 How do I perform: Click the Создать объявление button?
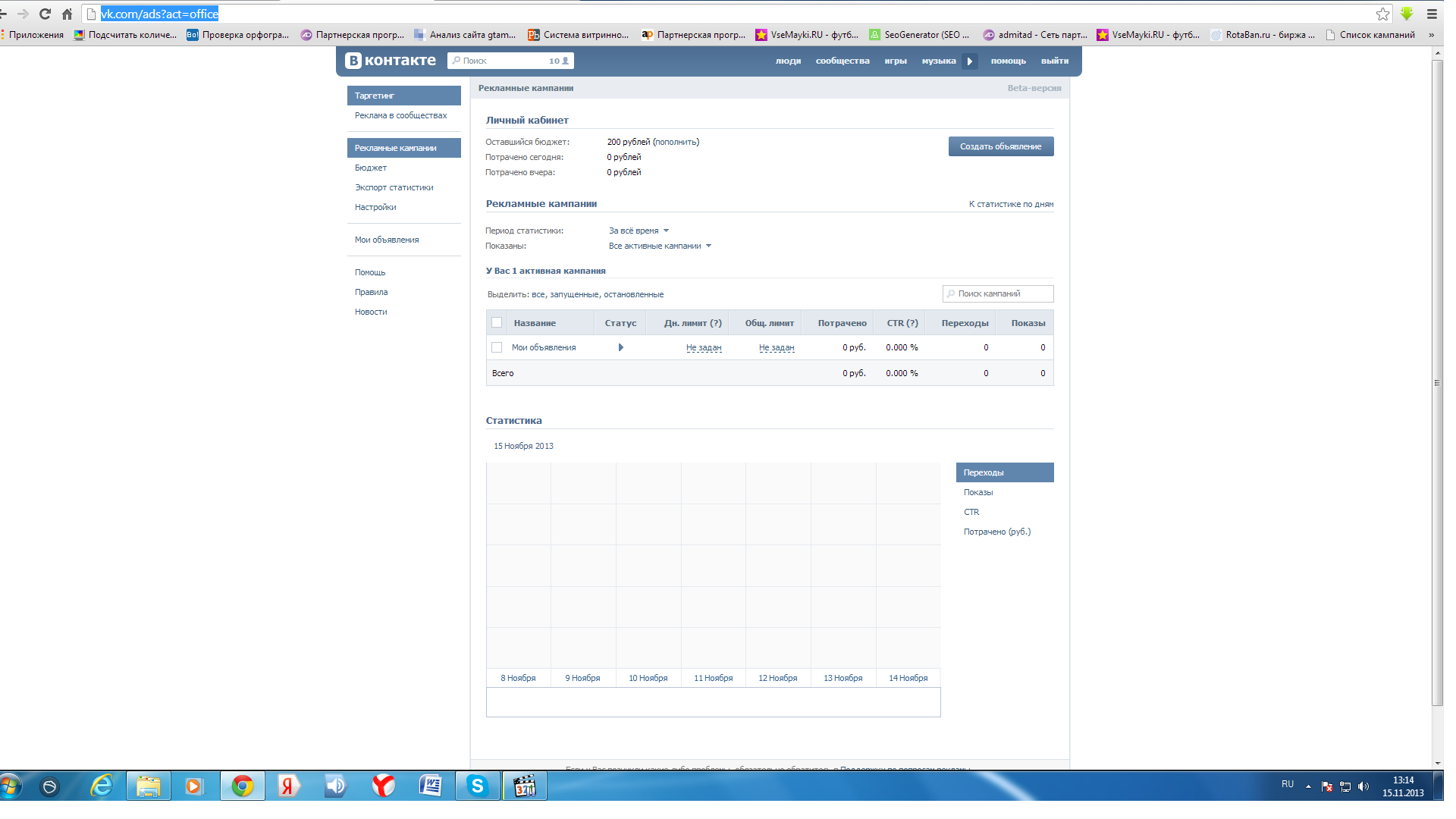(1000, 146)
